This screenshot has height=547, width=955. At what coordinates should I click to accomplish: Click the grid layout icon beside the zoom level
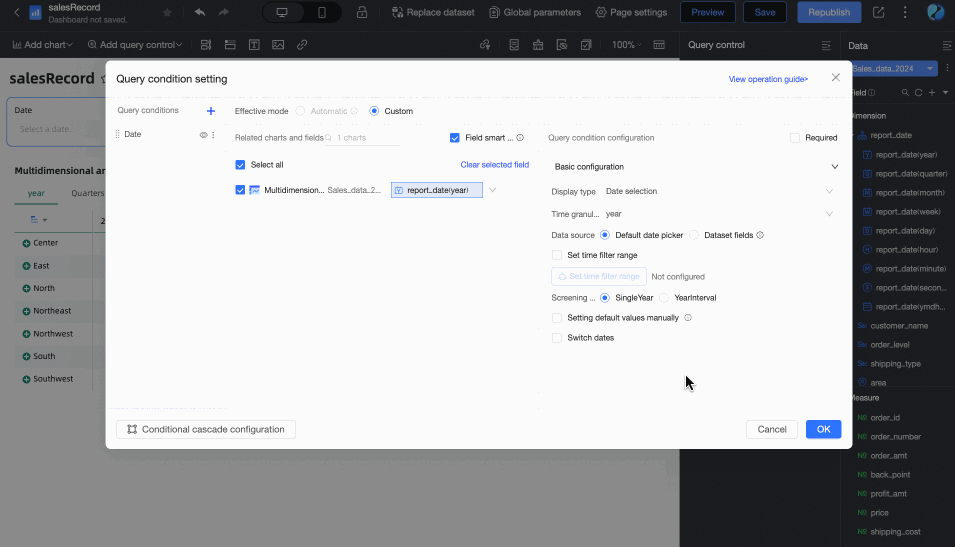click(659, 44)
